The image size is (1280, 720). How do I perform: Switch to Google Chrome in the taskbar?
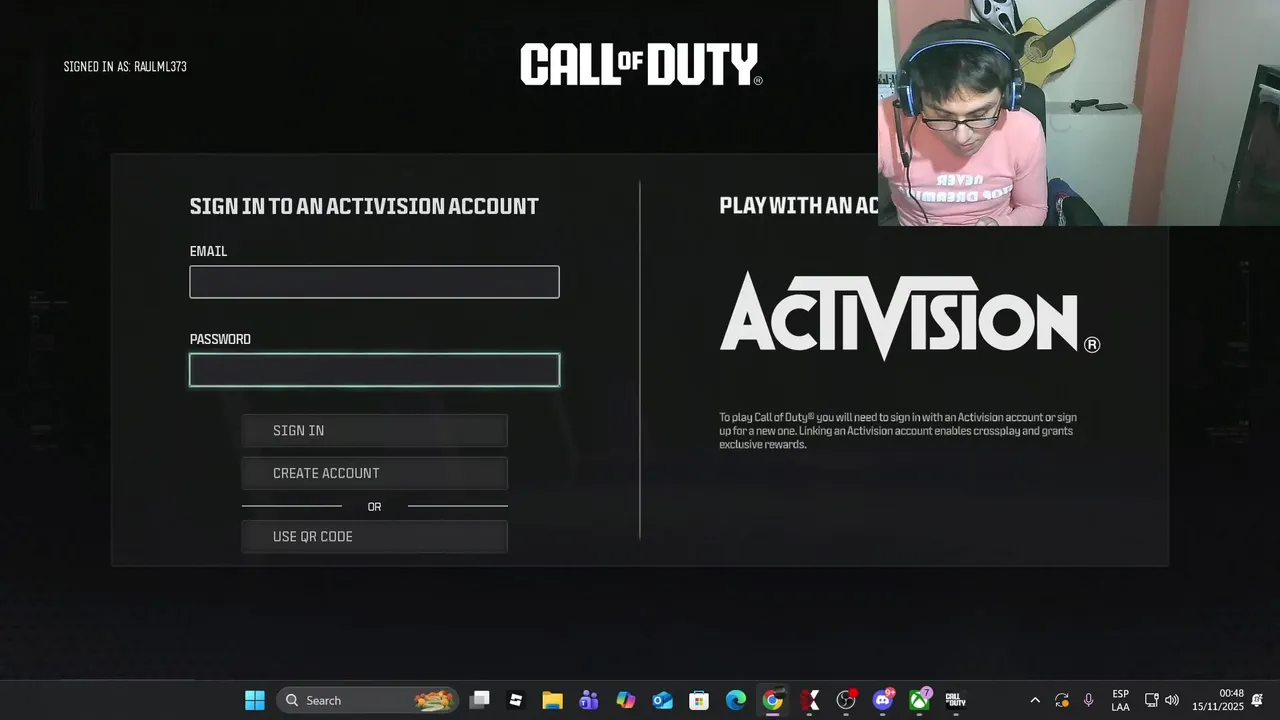(x=773, y=700)
